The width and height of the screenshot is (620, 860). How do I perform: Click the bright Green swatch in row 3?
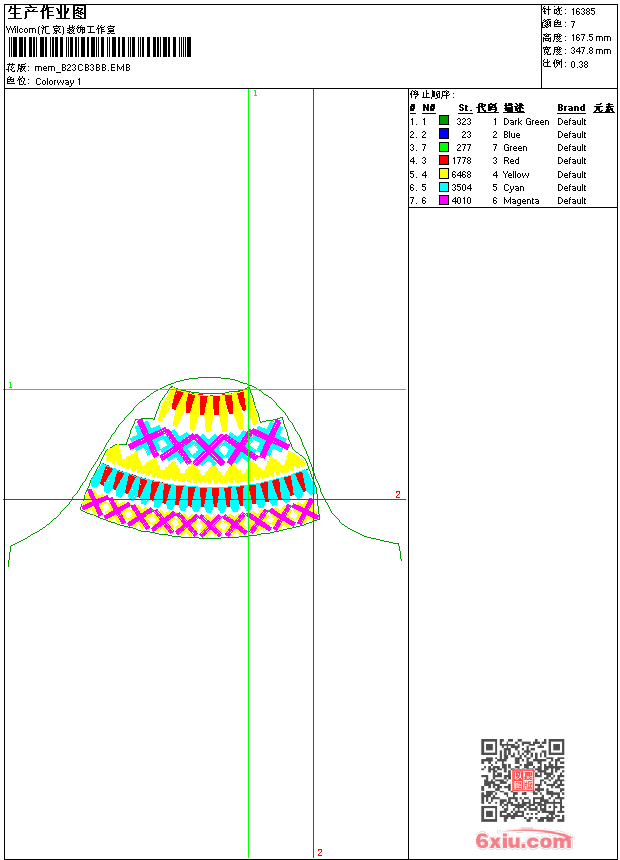coord(444,147)
